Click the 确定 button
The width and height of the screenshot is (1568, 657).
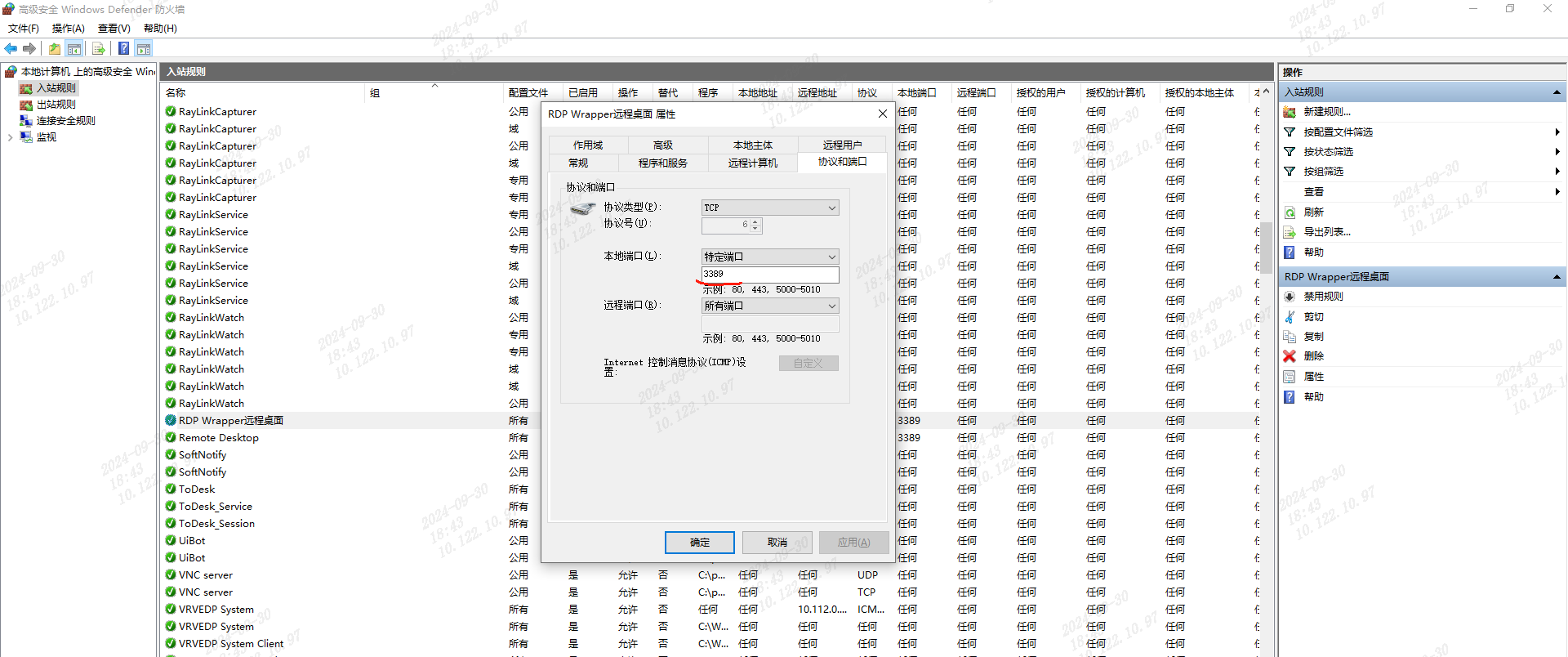[x=700, y=543]
